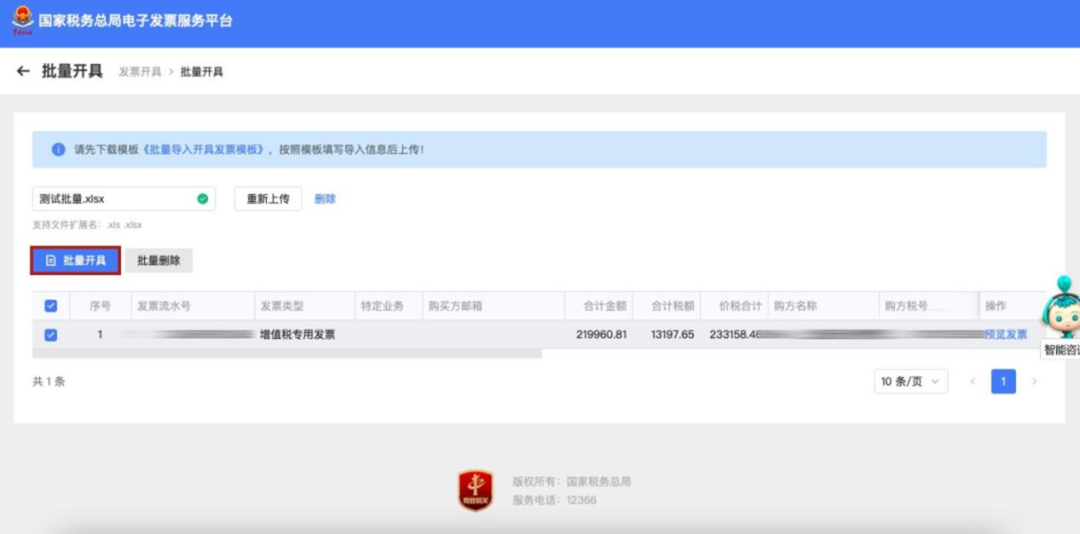Screen dimensions: 1080x534
Task: Go to next page arrow
Action: pyautogui.click(x=1034, y=381)
